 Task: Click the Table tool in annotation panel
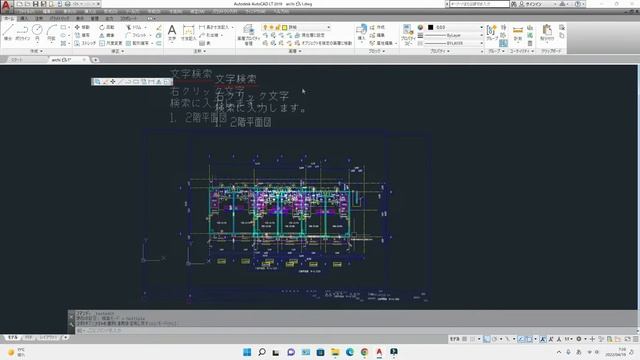click(x=204, y=43)
